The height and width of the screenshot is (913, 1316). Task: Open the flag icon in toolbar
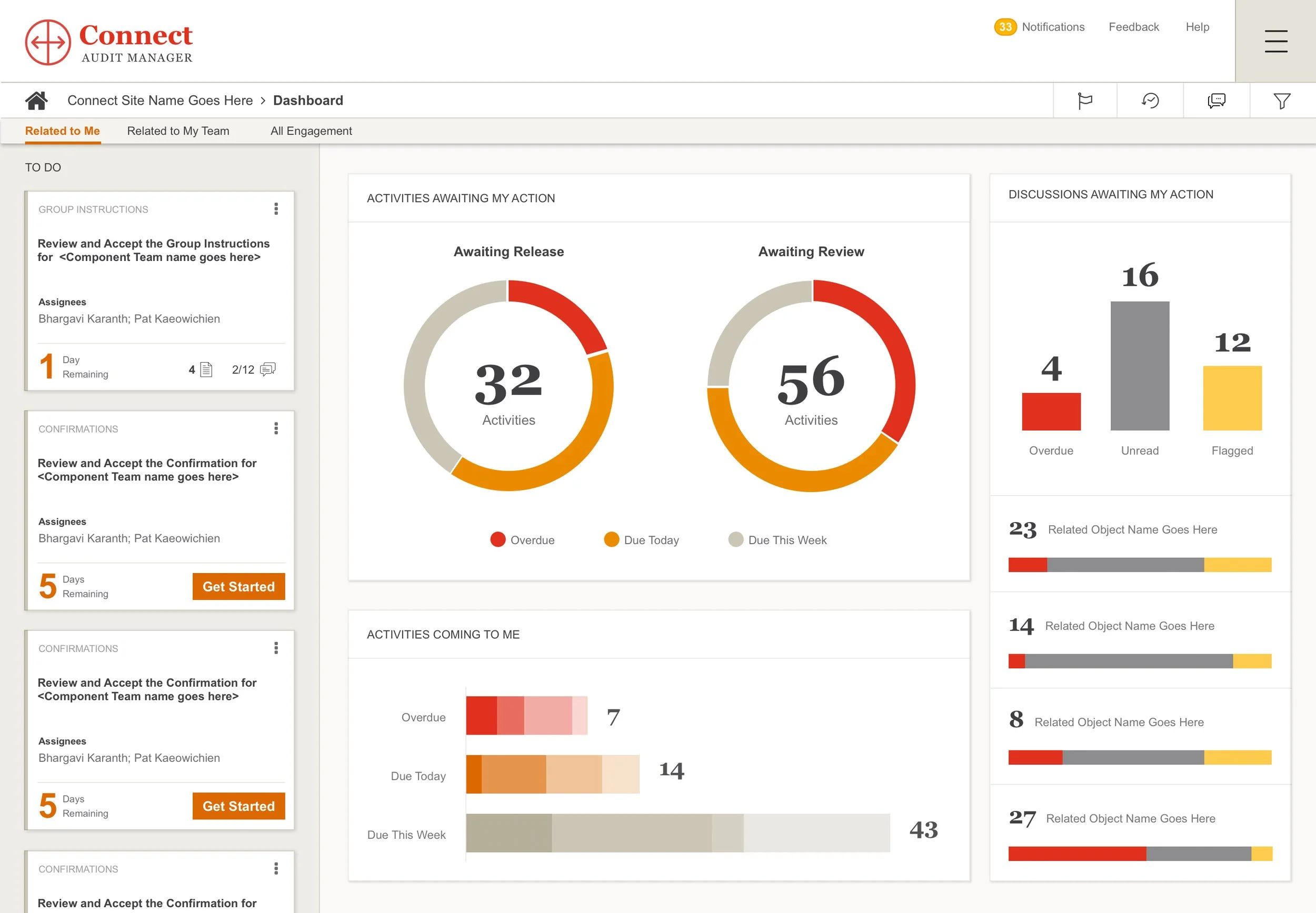(x=1084, y=101)
